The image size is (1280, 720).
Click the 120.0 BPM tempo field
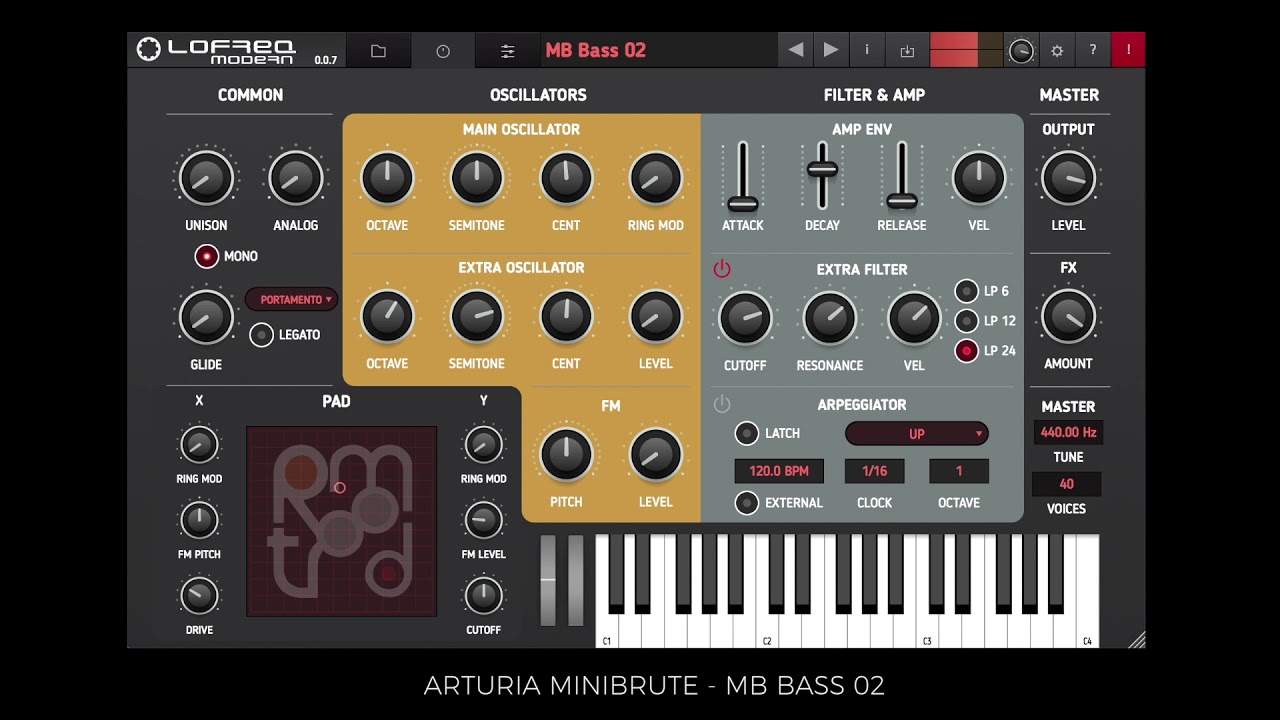[x=779, y=471]
